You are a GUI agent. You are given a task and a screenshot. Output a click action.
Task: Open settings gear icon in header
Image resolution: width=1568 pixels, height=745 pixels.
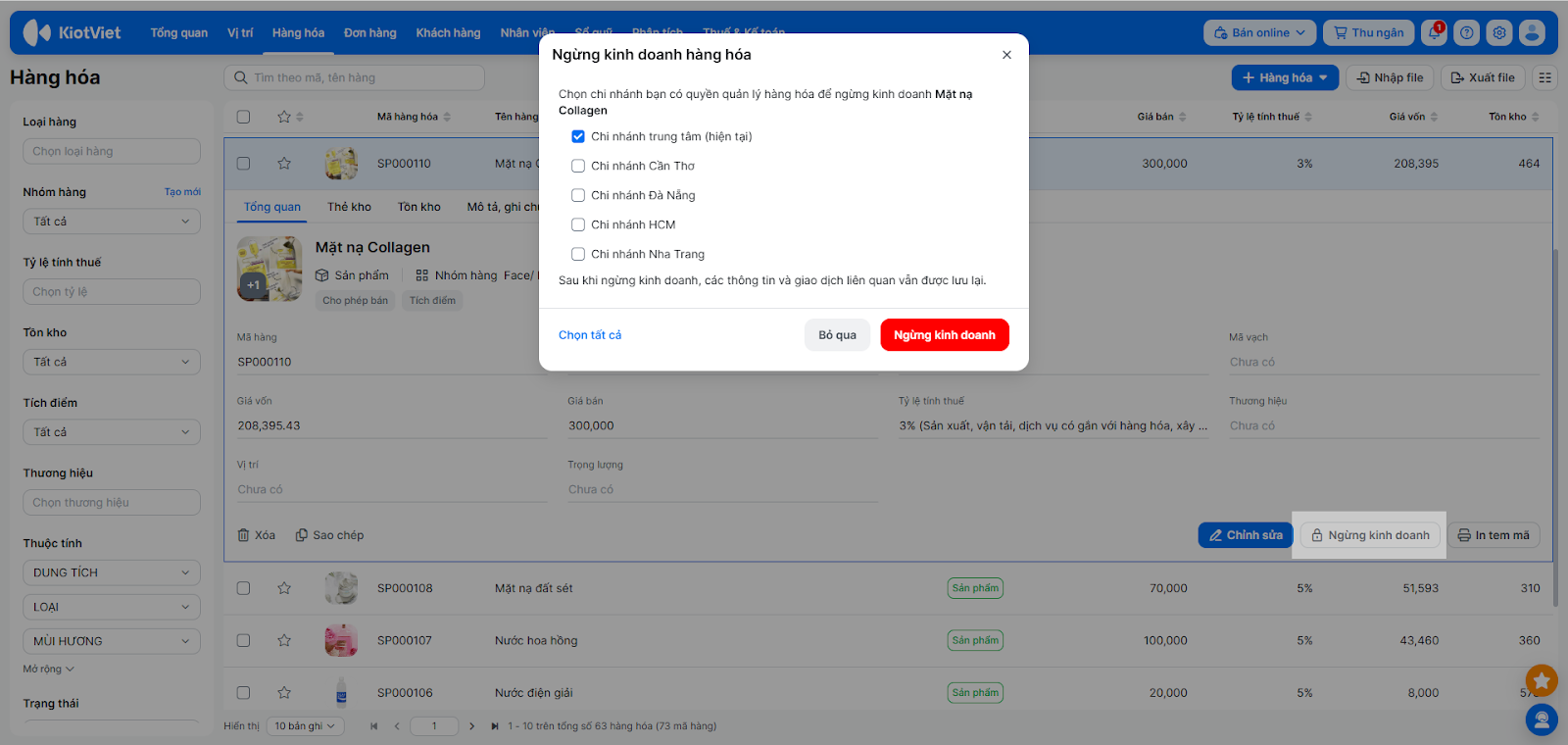coord(1498,32)
